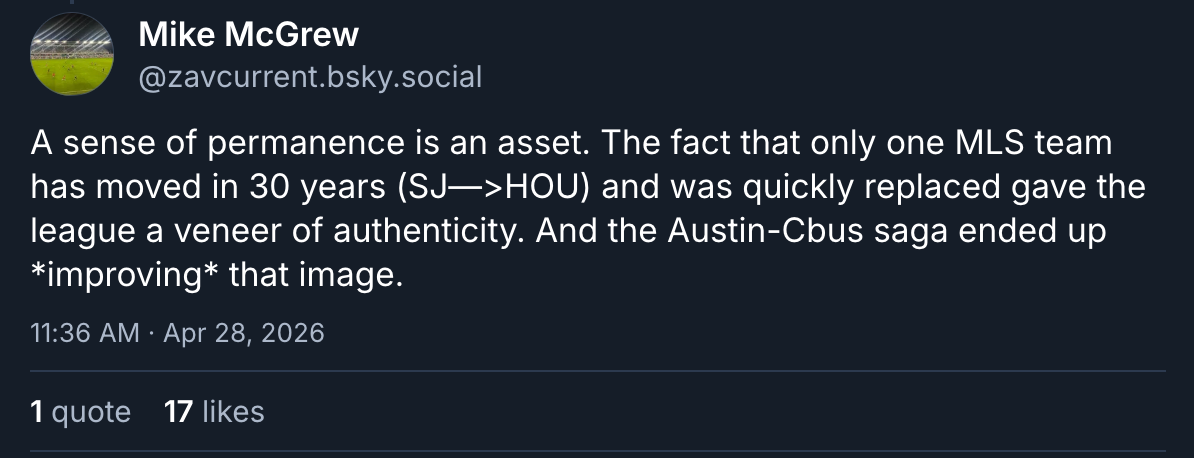Viewport: 1194px width, 458px height.
Task: Open the @zavcurrent.bsky.social handle link
Action: tap(309, 76)
